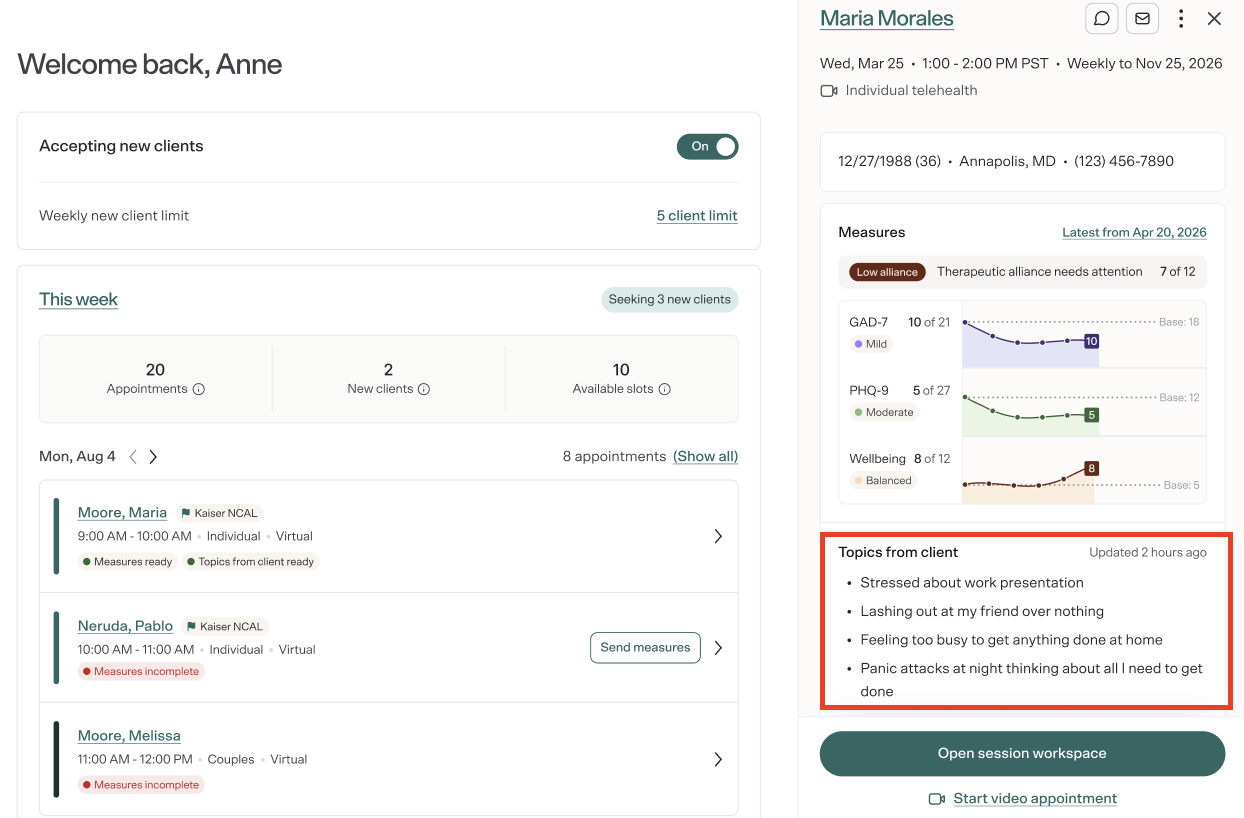Click the Wellbeing trend chart
This screenshot has width=1244, height=818.
1083,471
